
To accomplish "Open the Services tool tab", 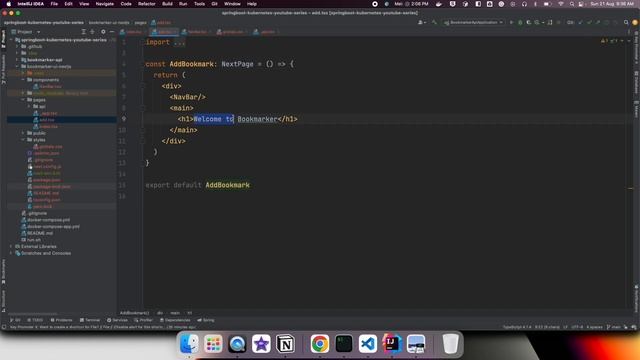I will pyautogui.click(x=118, y=320).
